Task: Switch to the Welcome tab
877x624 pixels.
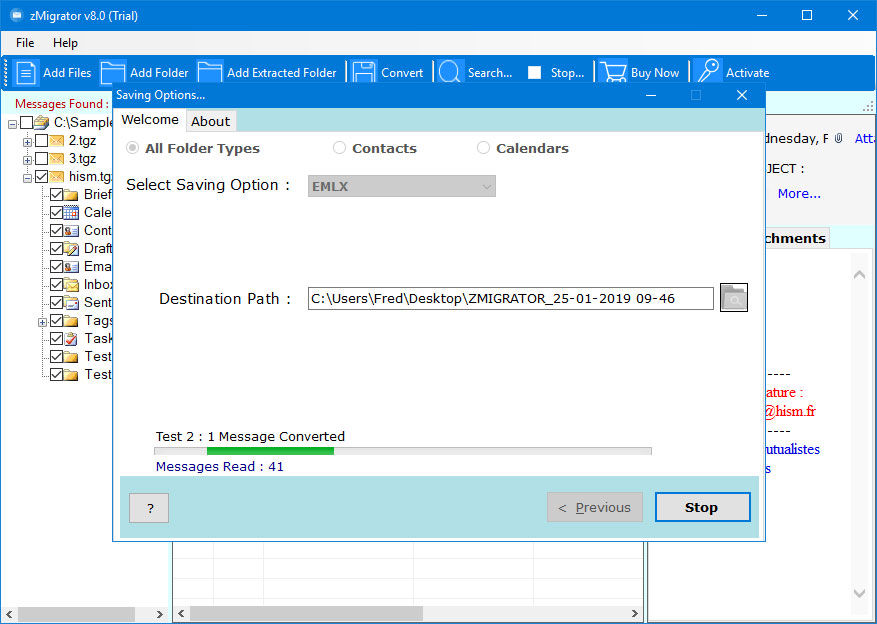Action: tap(150, 120)
